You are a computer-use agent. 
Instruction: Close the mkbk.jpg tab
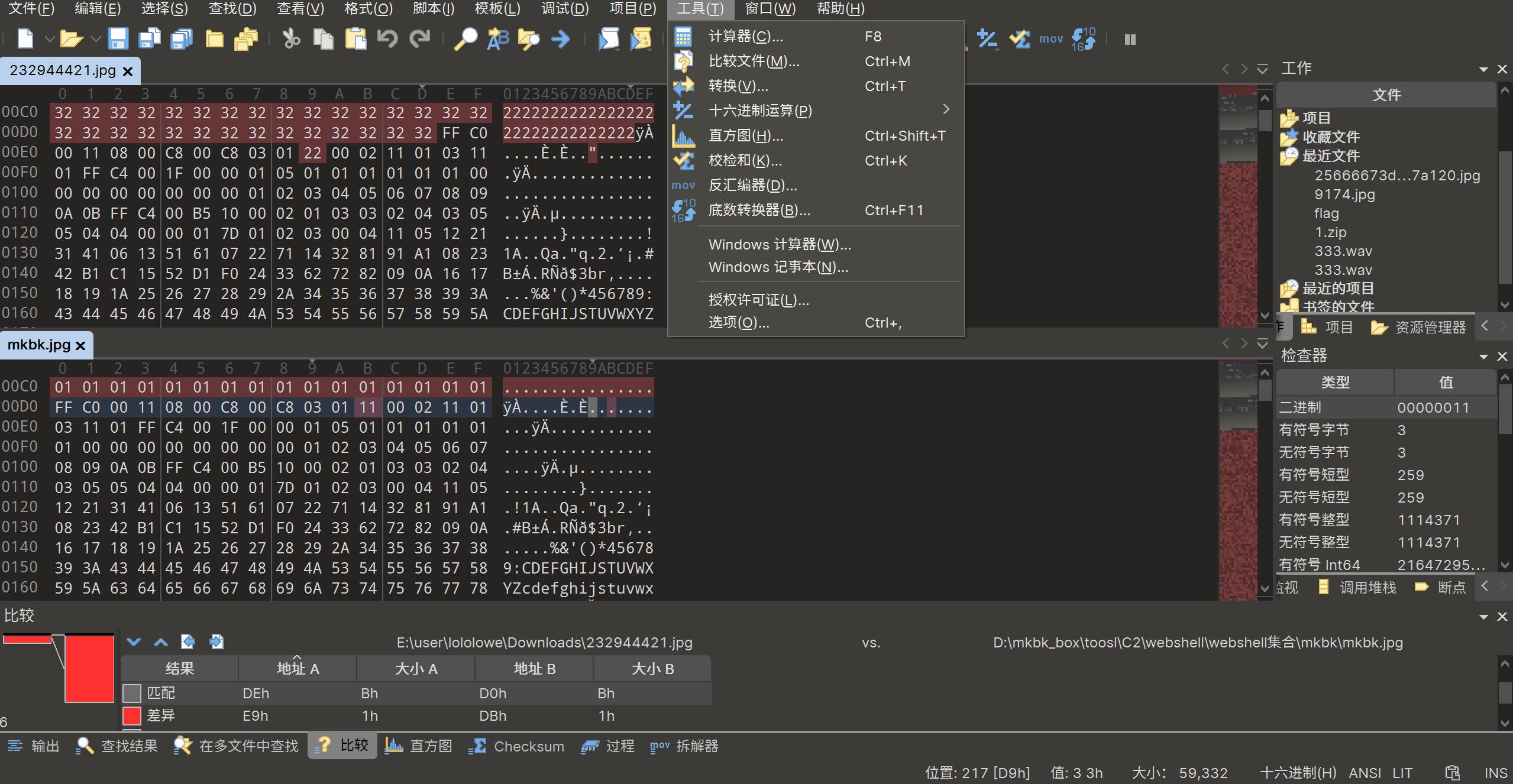coord(81,345)
